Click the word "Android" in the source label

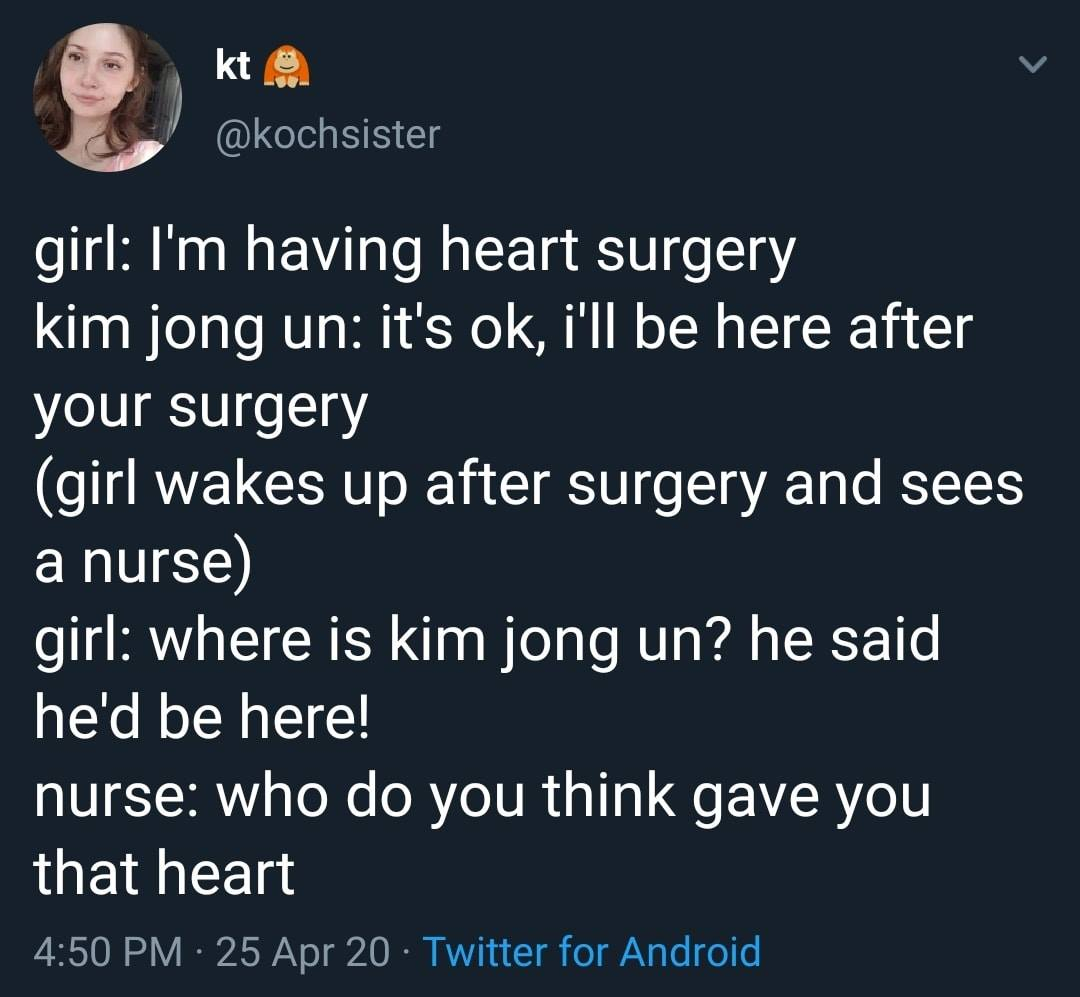pos(690,950)
